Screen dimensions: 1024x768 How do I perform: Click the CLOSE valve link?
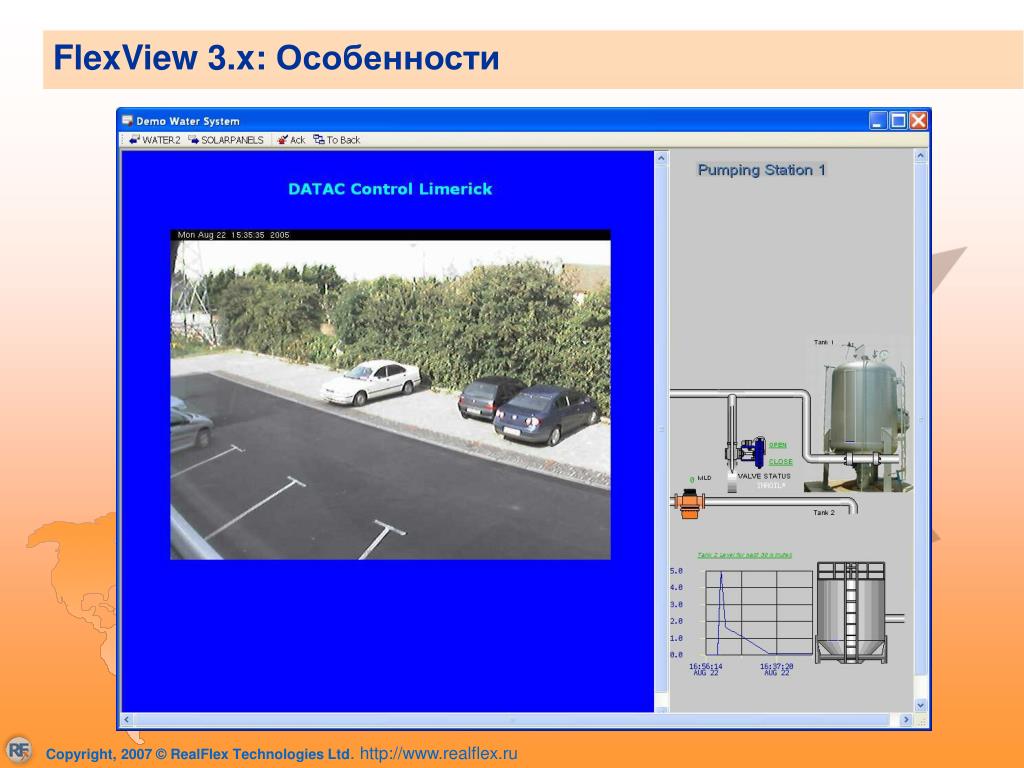(x=780, y=461)
